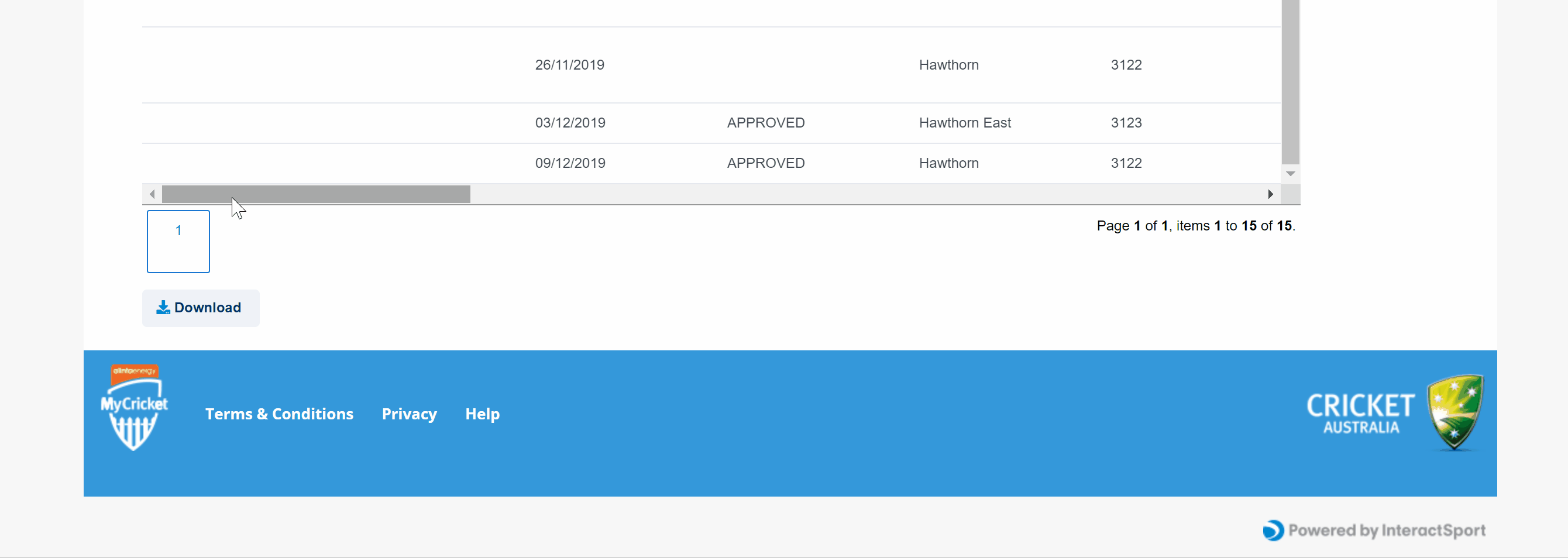
Task: Open Terms & Conditions link
Action: (x=278, y=414)
